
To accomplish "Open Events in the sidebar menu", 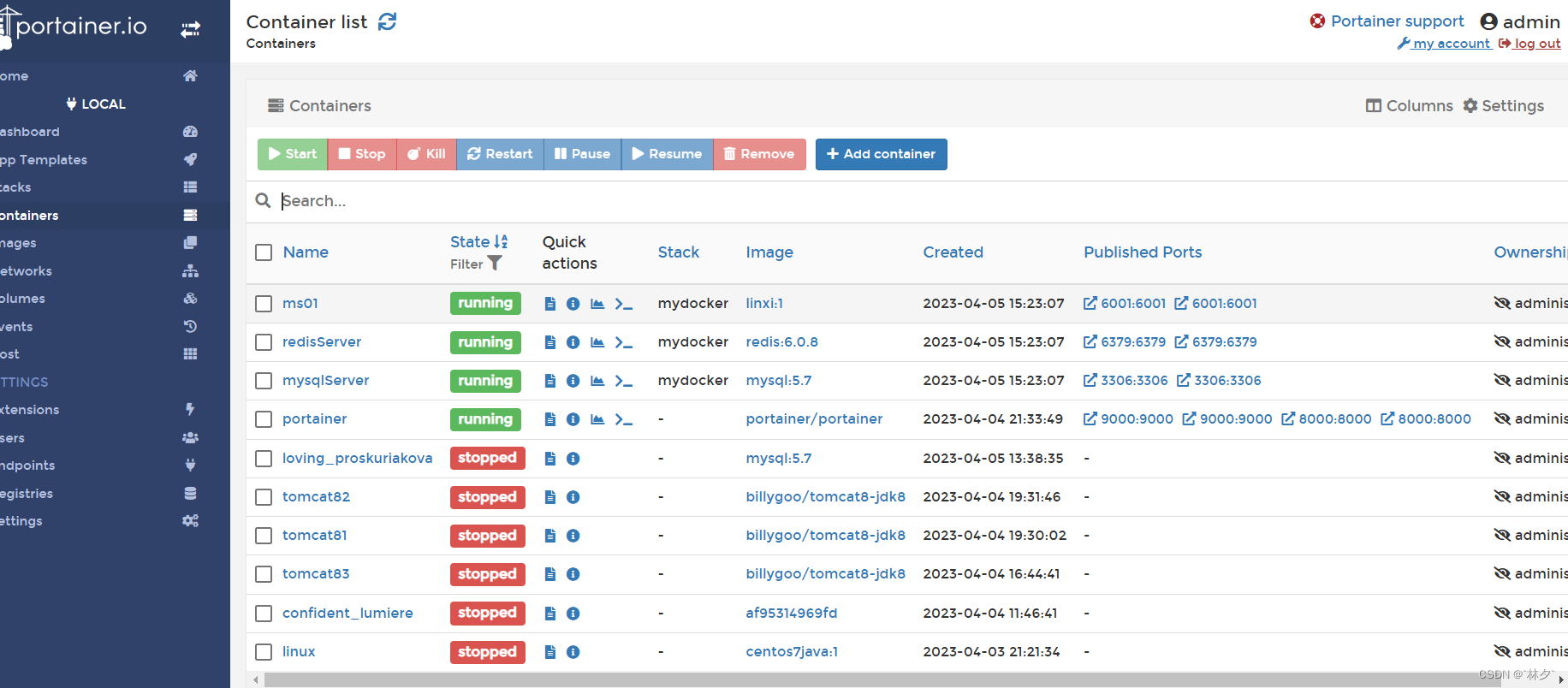I will click(115, 326).
